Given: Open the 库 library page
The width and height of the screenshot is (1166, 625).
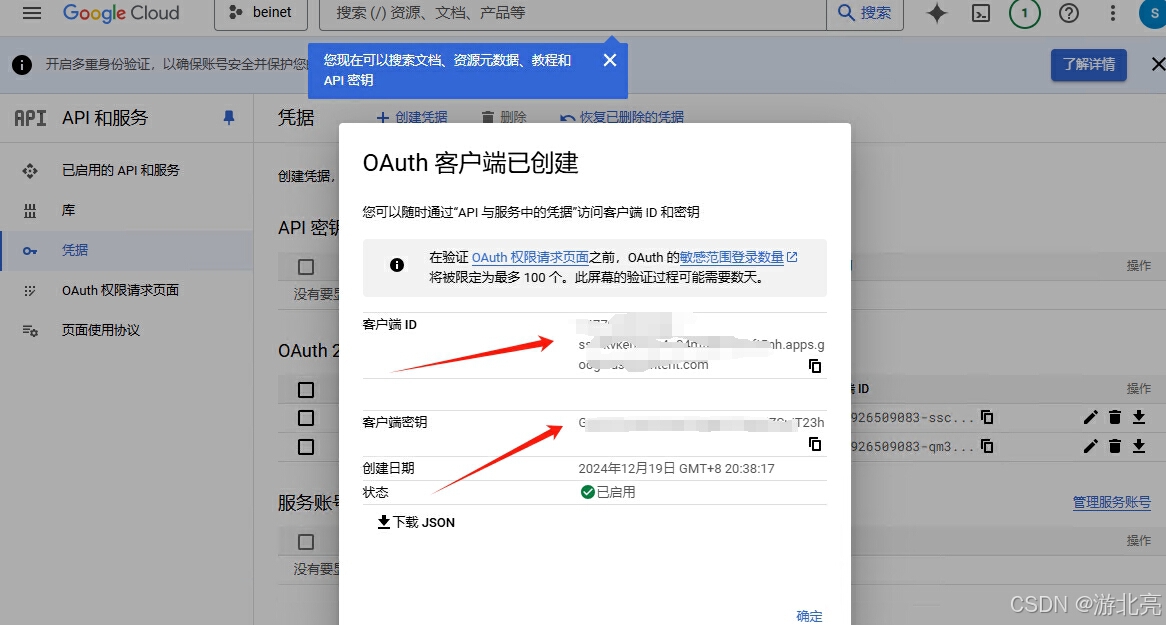Looking at the screenshot, I should pyautogui.click(x=127, y=211).
